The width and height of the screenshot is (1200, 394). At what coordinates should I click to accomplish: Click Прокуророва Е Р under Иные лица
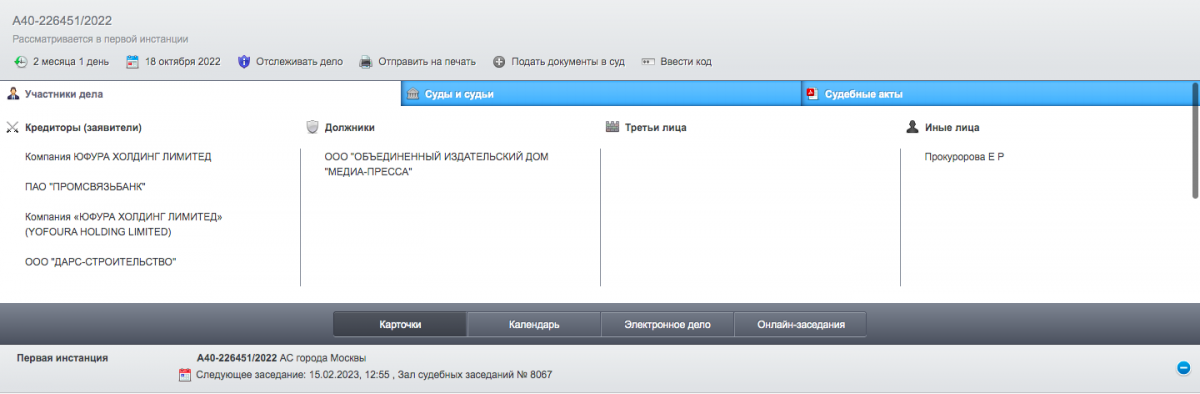965,157
